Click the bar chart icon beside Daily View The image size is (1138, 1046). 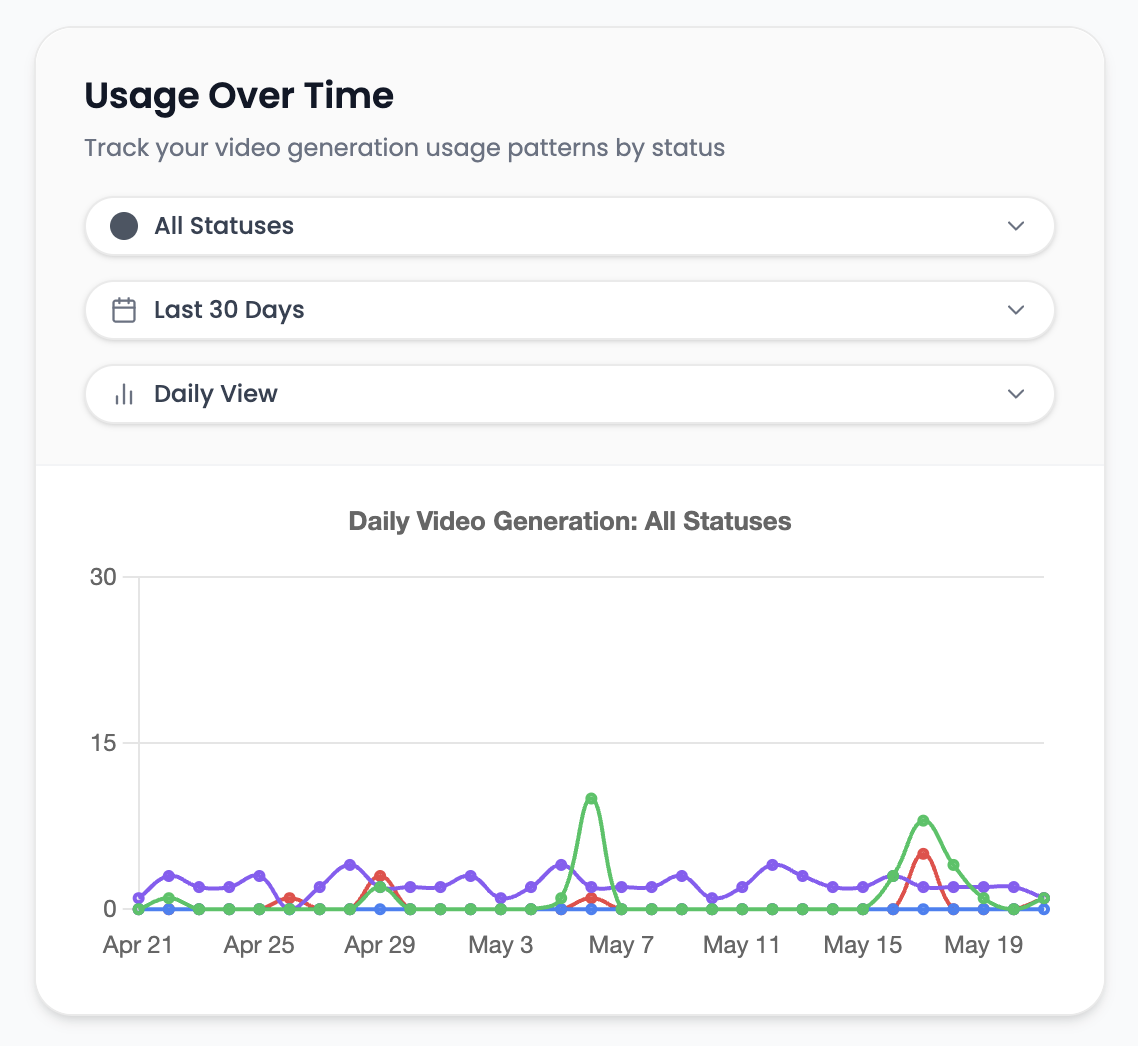(123, 394)
